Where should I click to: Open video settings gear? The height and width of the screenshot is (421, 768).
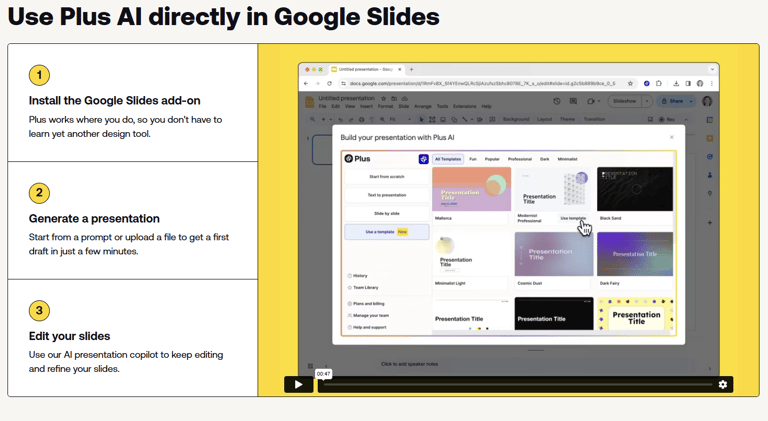coord(722,384)
